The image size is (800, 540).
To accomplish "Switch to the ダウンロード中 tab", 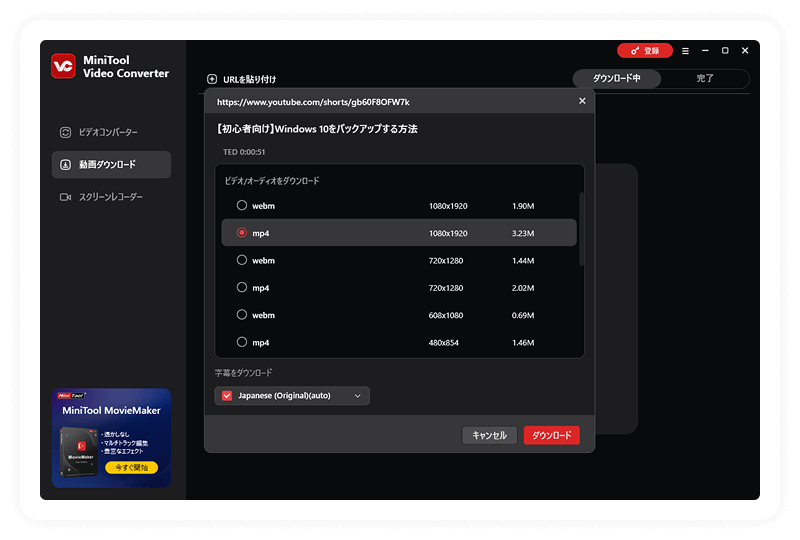I will 617,79.
